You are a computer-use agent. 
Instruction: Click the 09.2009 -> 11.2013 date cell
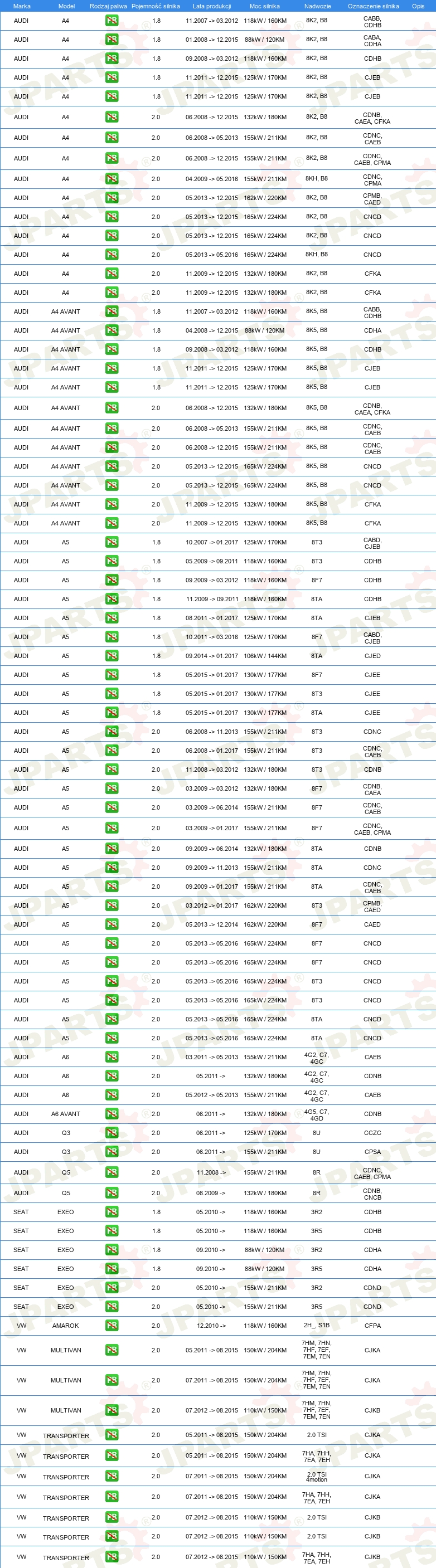(x=212, y=868)
